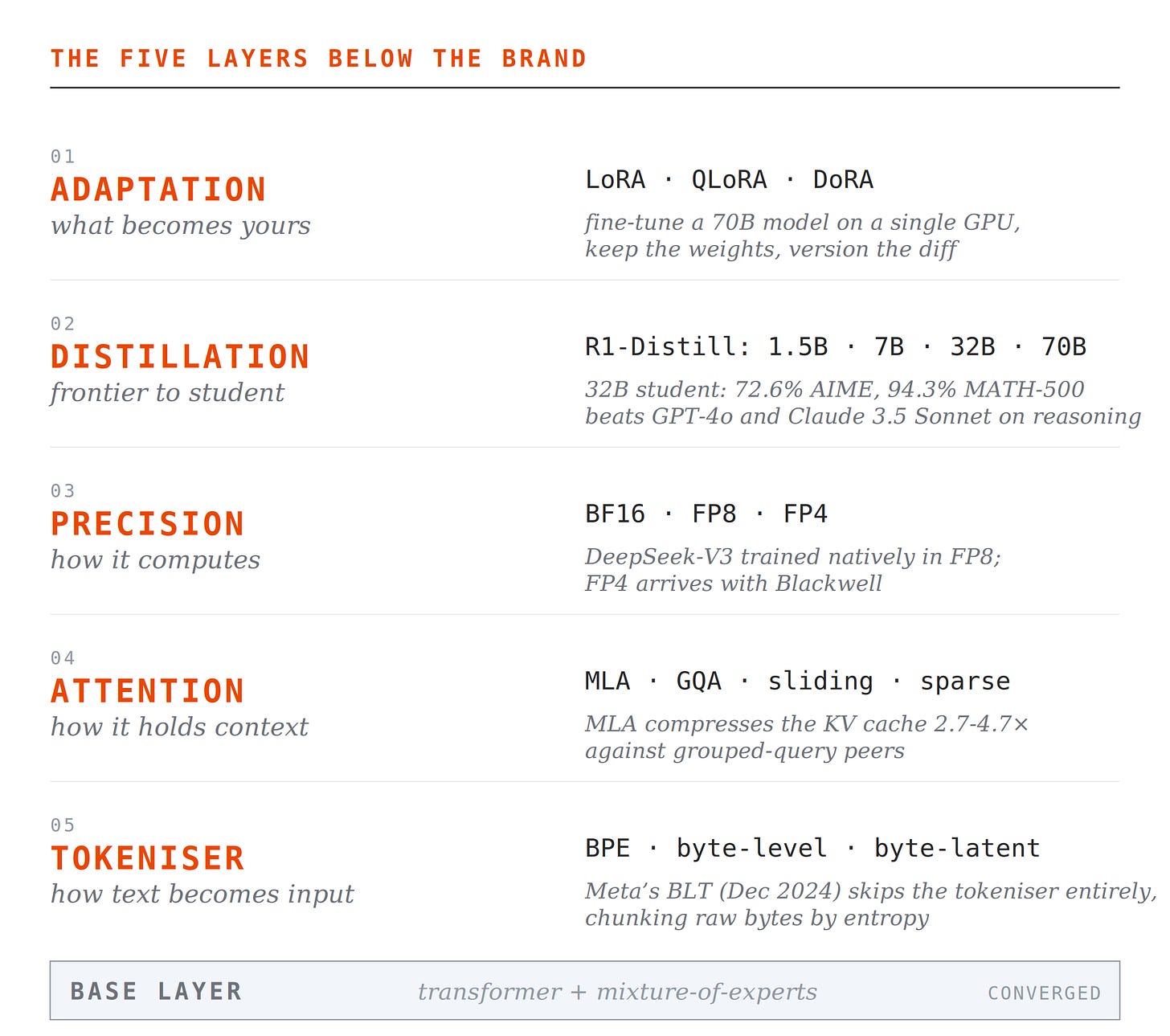Click the ATTENTION layer heading
The image size is (1170, 1036).
pos(148,691)
